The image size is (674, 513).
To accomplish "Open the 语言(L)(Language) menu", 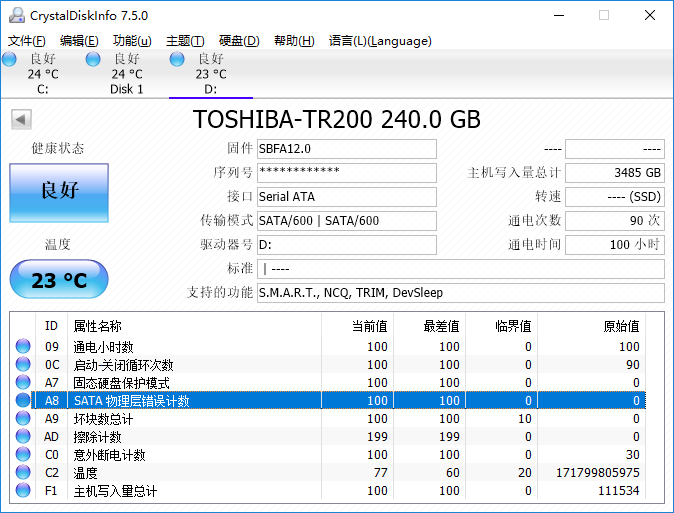I will pyautogui.click(x=380, y=41).
